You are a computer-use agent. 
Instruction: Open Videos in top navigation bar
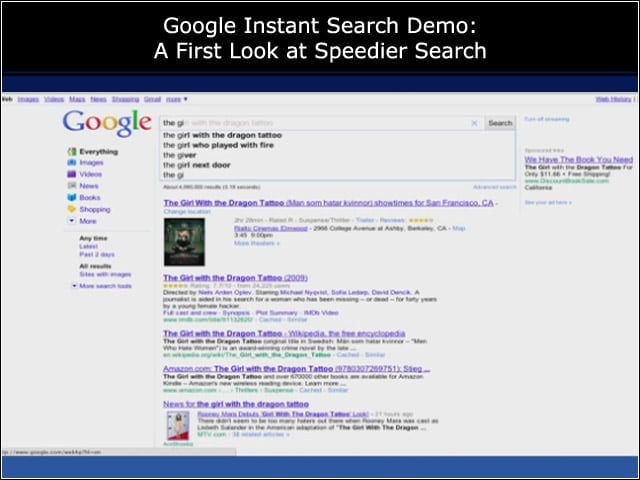click(x=54, y=99)
